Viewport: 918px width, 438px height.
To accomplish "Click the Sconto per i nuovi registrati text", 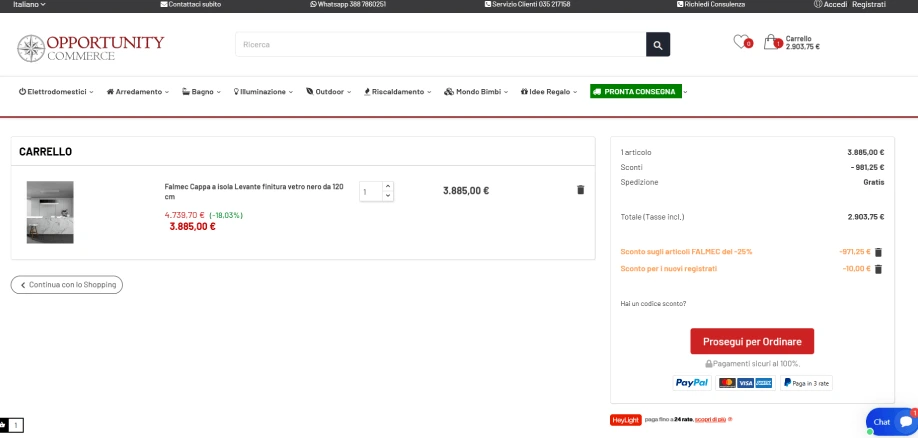I will tap(669, 269).
